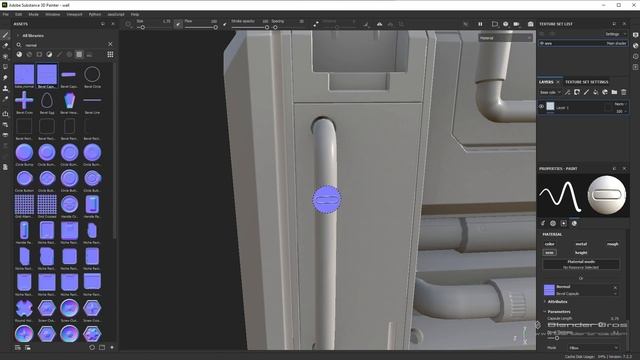
Task: Select the Paint brush tool in left toolbar
Action: (x=5, y=35)
